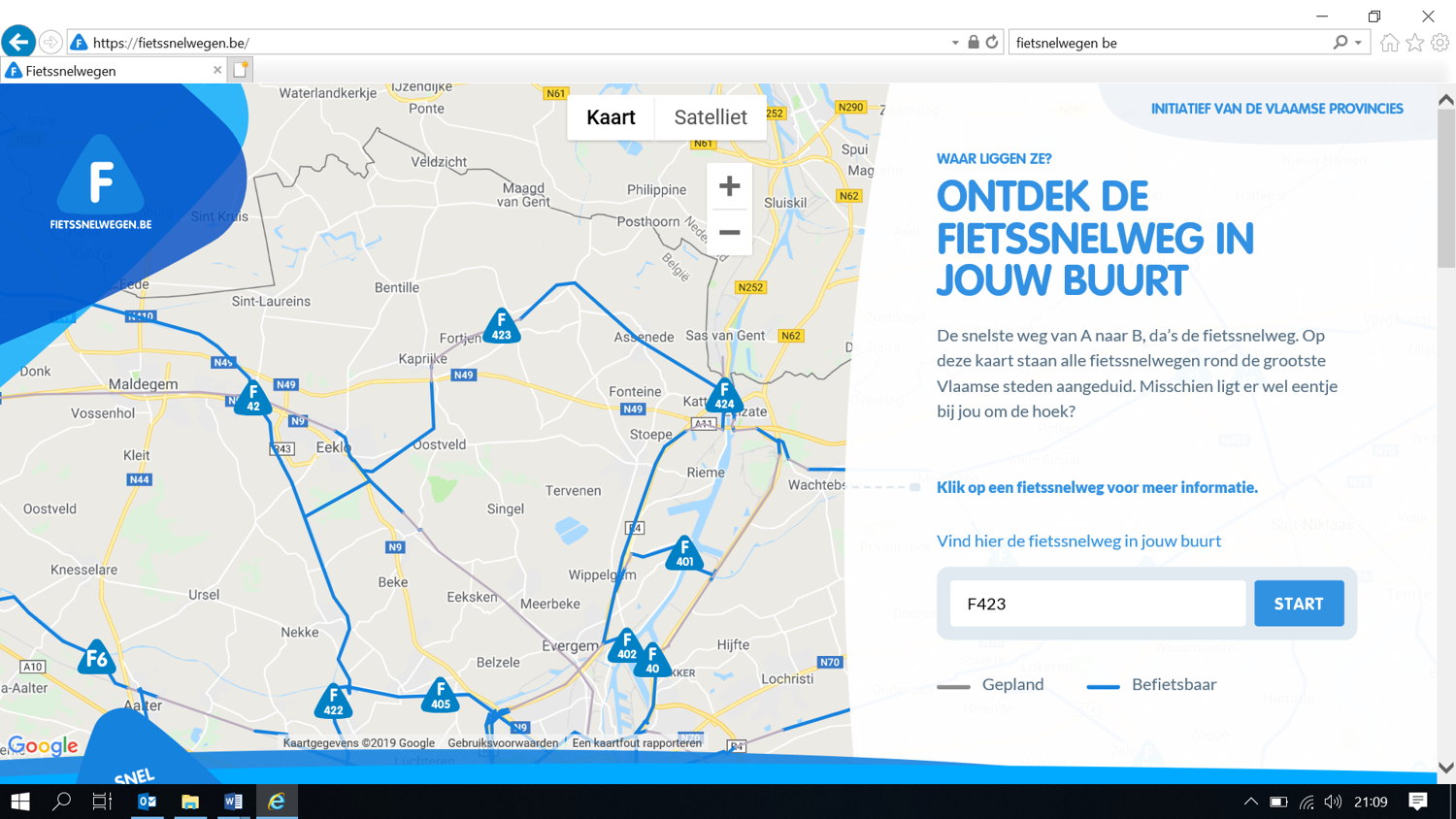Click 'Vind hier de fietssnelweg in jouw buurt'

1078,541
